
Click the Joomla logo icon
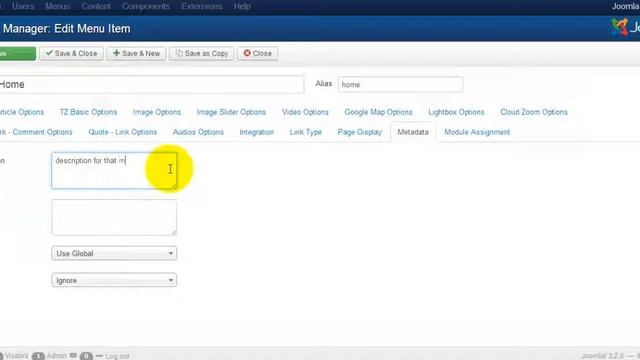click(620, 27)
